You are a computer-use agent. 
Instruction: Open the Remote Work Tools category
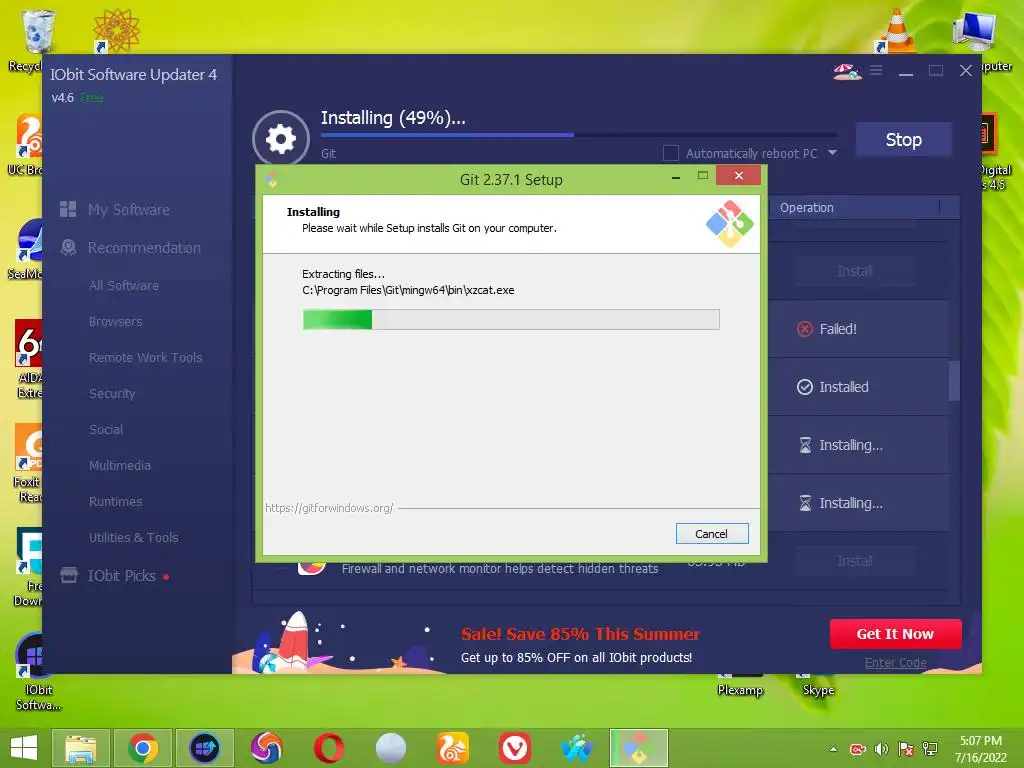click(x=145, y=357)
